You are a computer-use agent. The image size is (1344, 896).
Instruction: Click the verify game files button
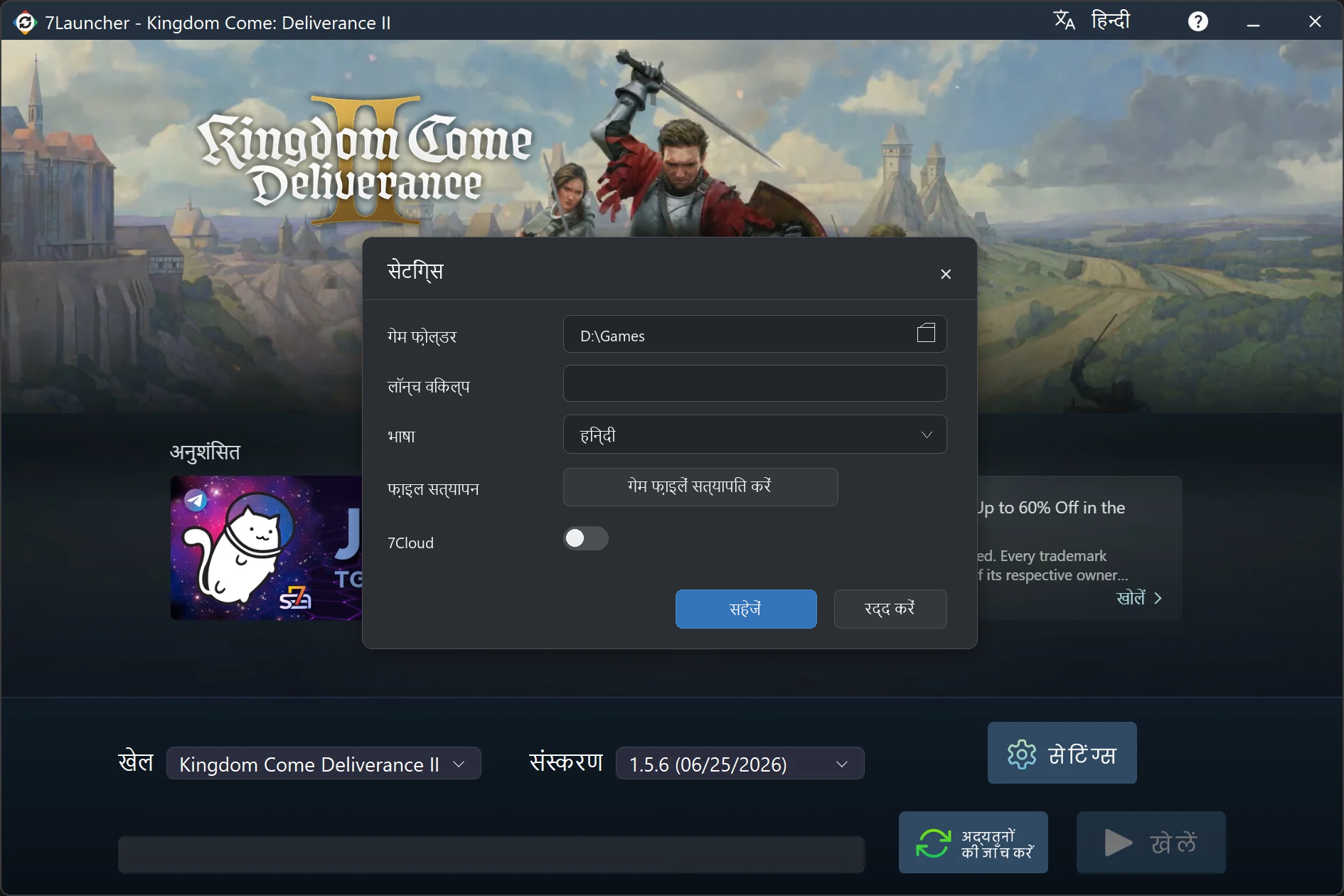700,487
